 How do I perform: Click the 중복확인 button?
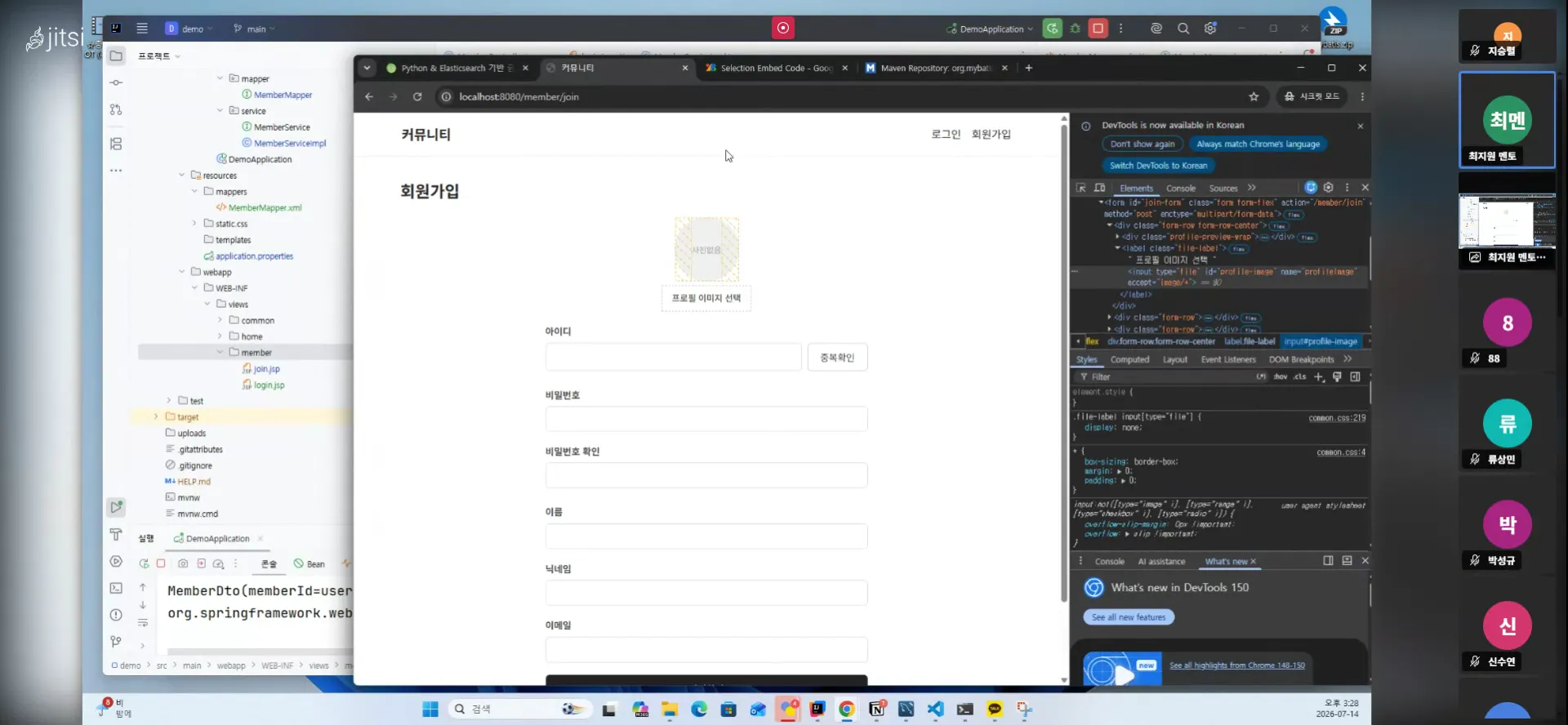pyautogui.click(x=837, y=358)
